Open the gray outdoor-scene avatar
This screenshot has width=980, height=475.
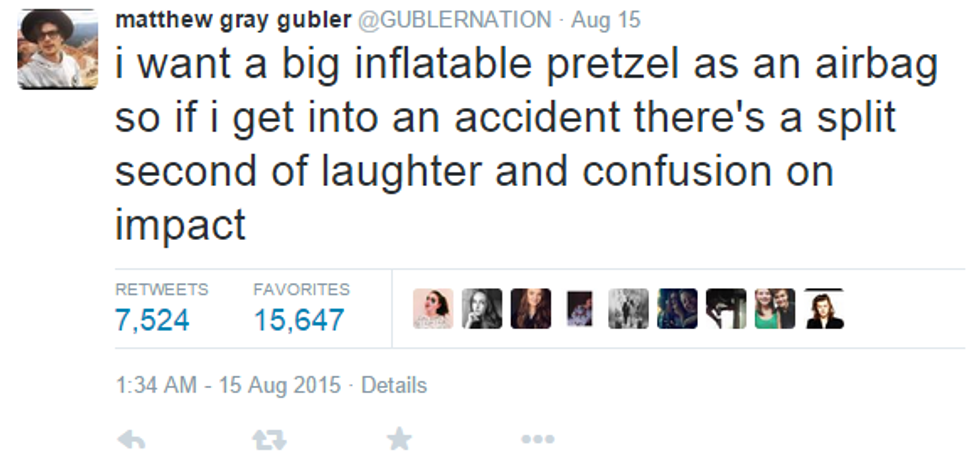tap(628, 308)
